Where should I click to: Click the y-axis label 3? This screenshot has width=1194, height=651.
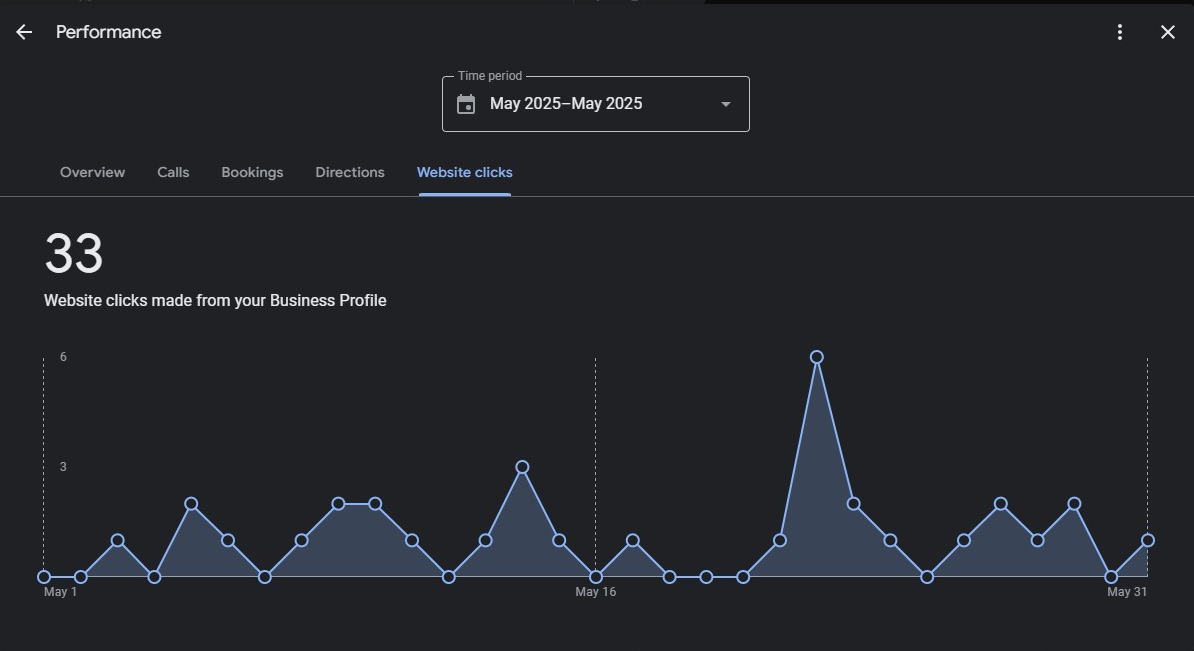[x=63, y=467]
